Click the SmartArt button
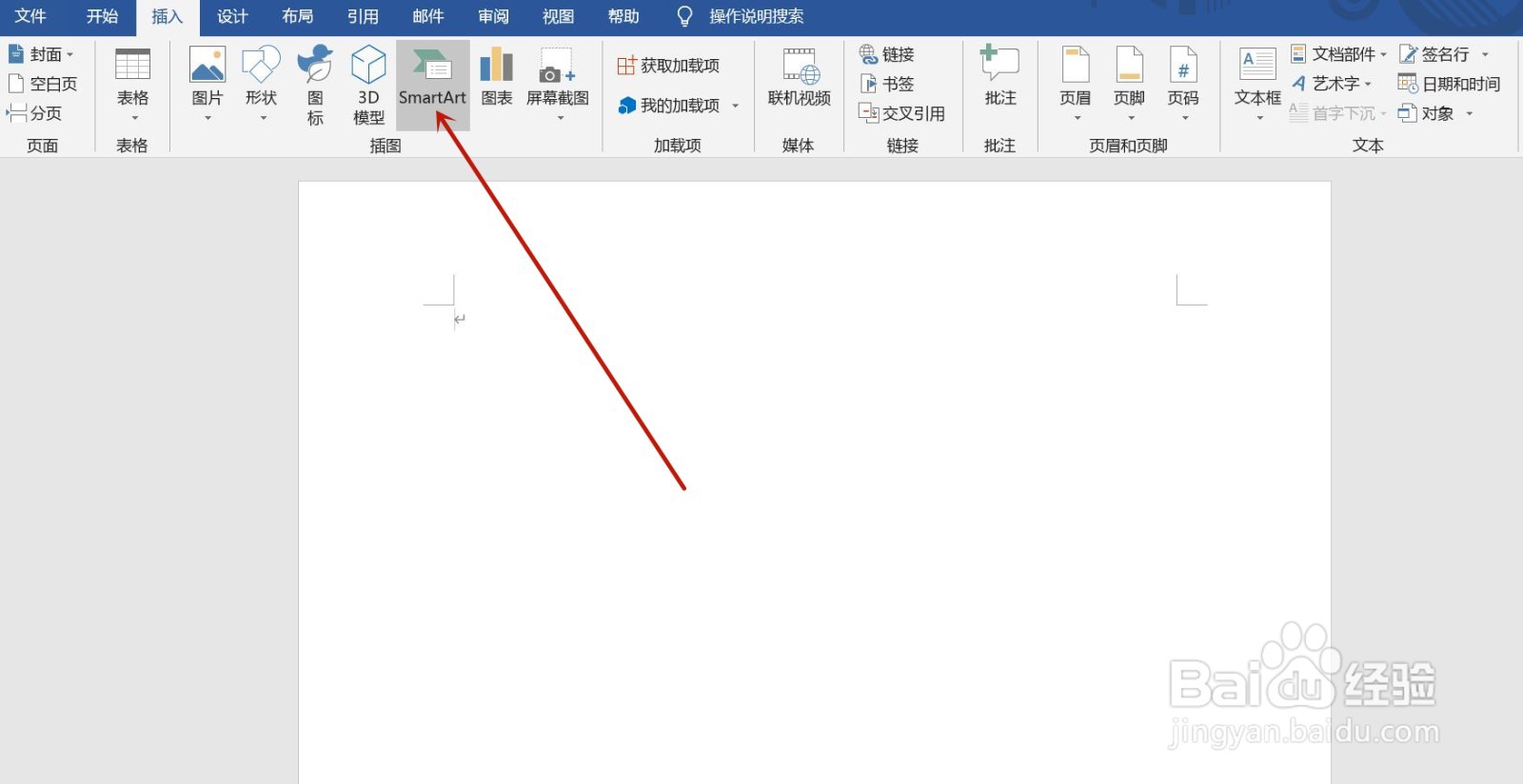The image size is (1523, 784). 432,86
